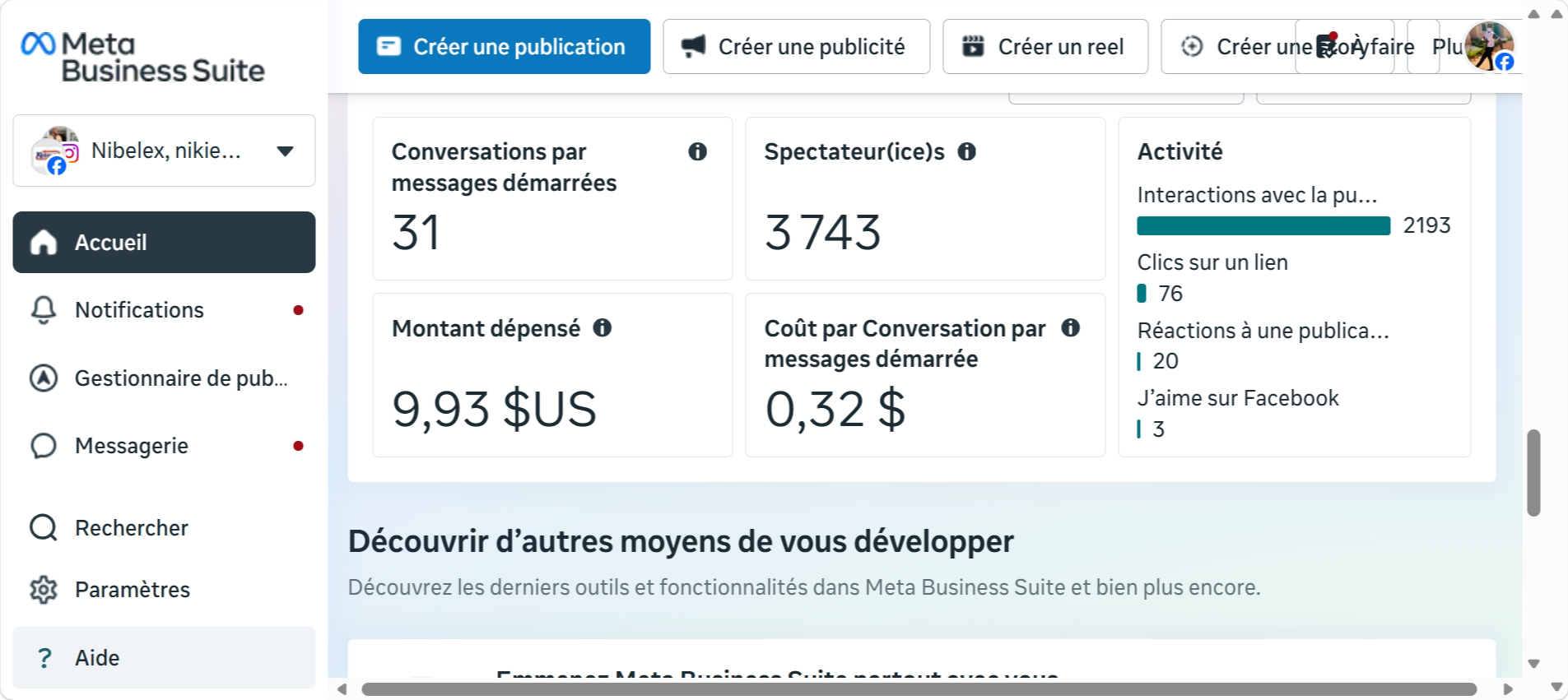Click the Paramètres gear icon
The image size is (1568, 700).
(44, 590)
